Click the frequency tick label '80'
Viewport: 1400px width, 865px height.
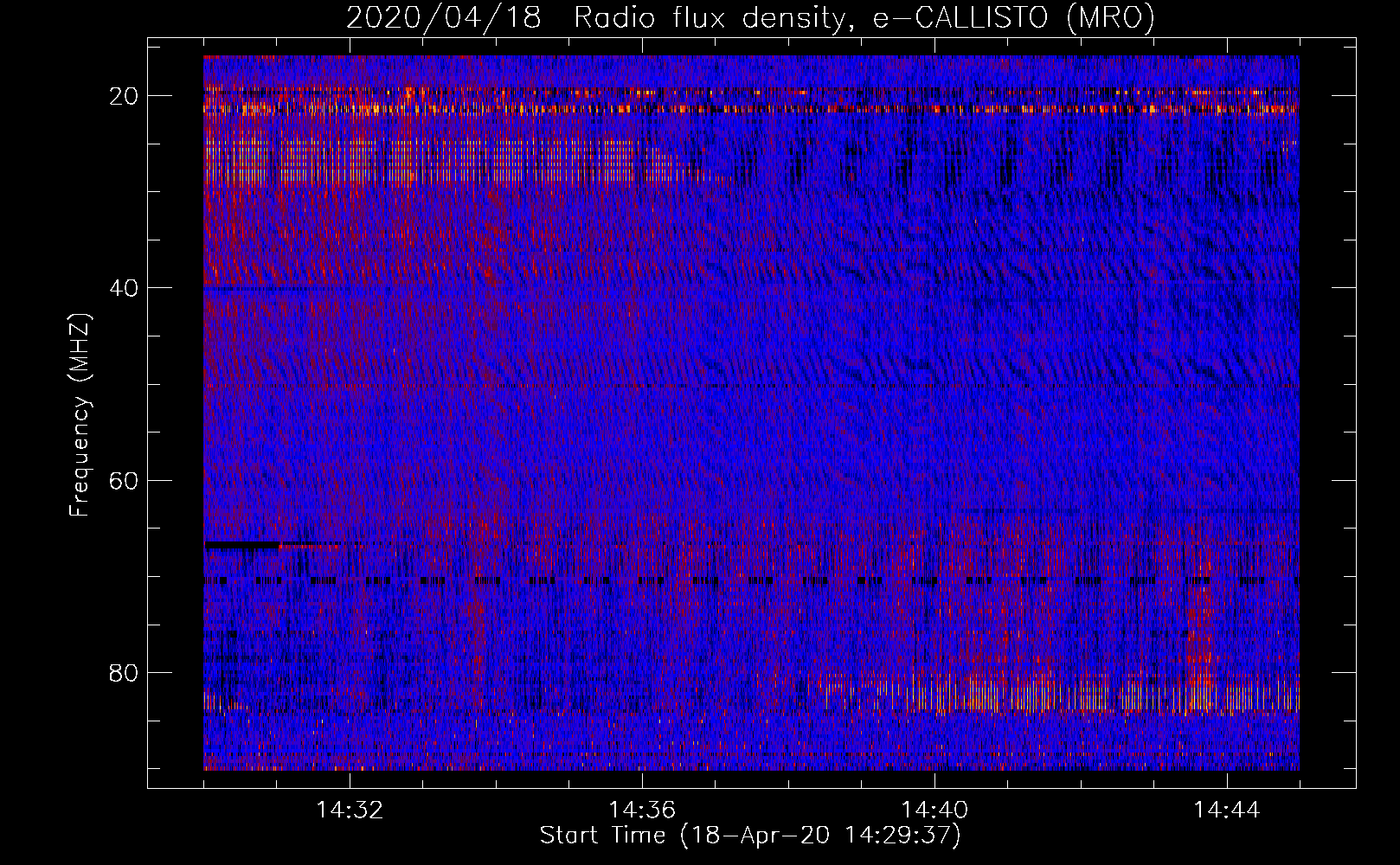[x=125, y=672]
